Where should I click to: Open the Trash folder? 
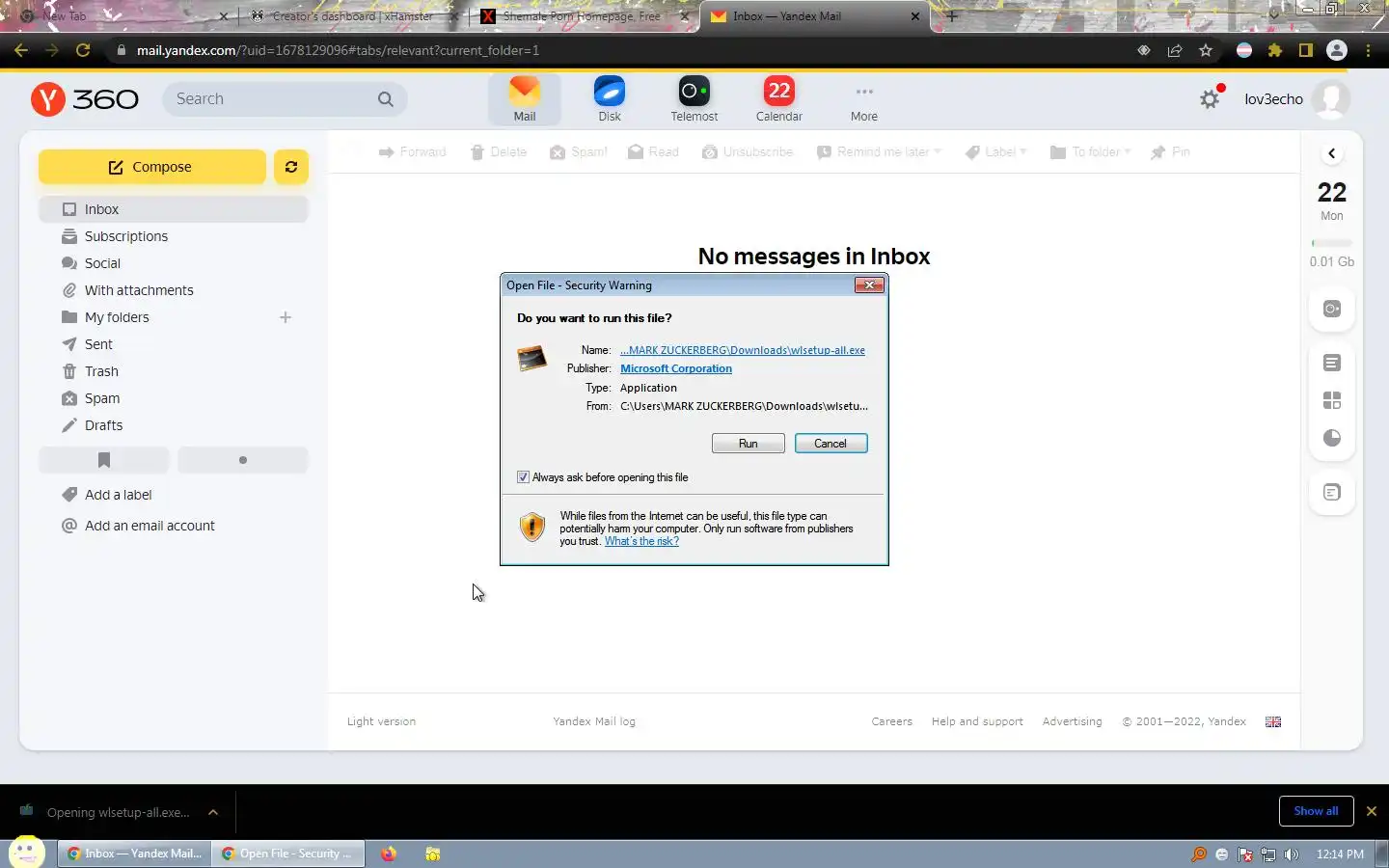coord(174,371)
